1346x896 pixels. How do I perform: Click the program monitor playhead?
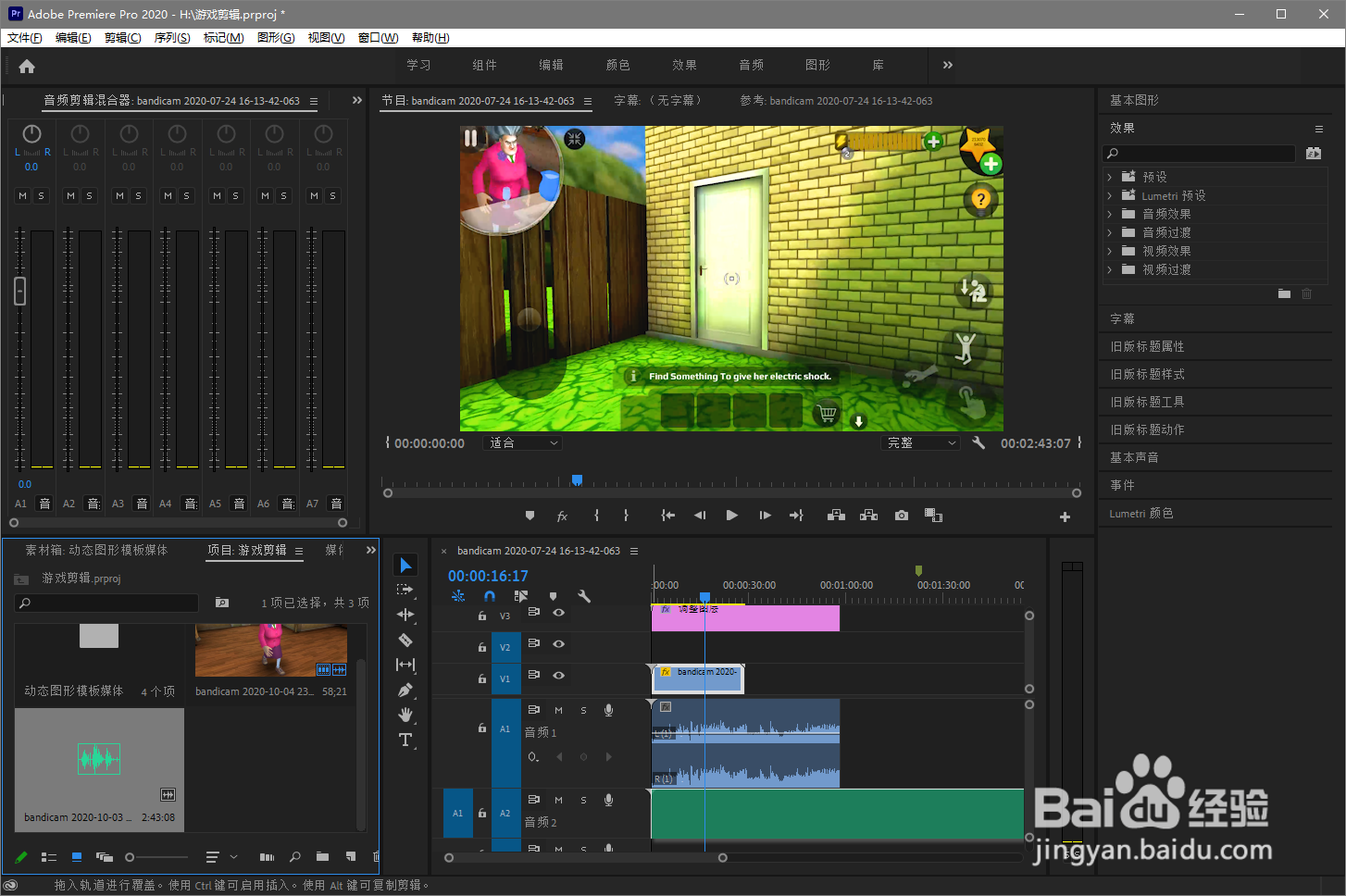pyautogui.click(x=577, y=479)
